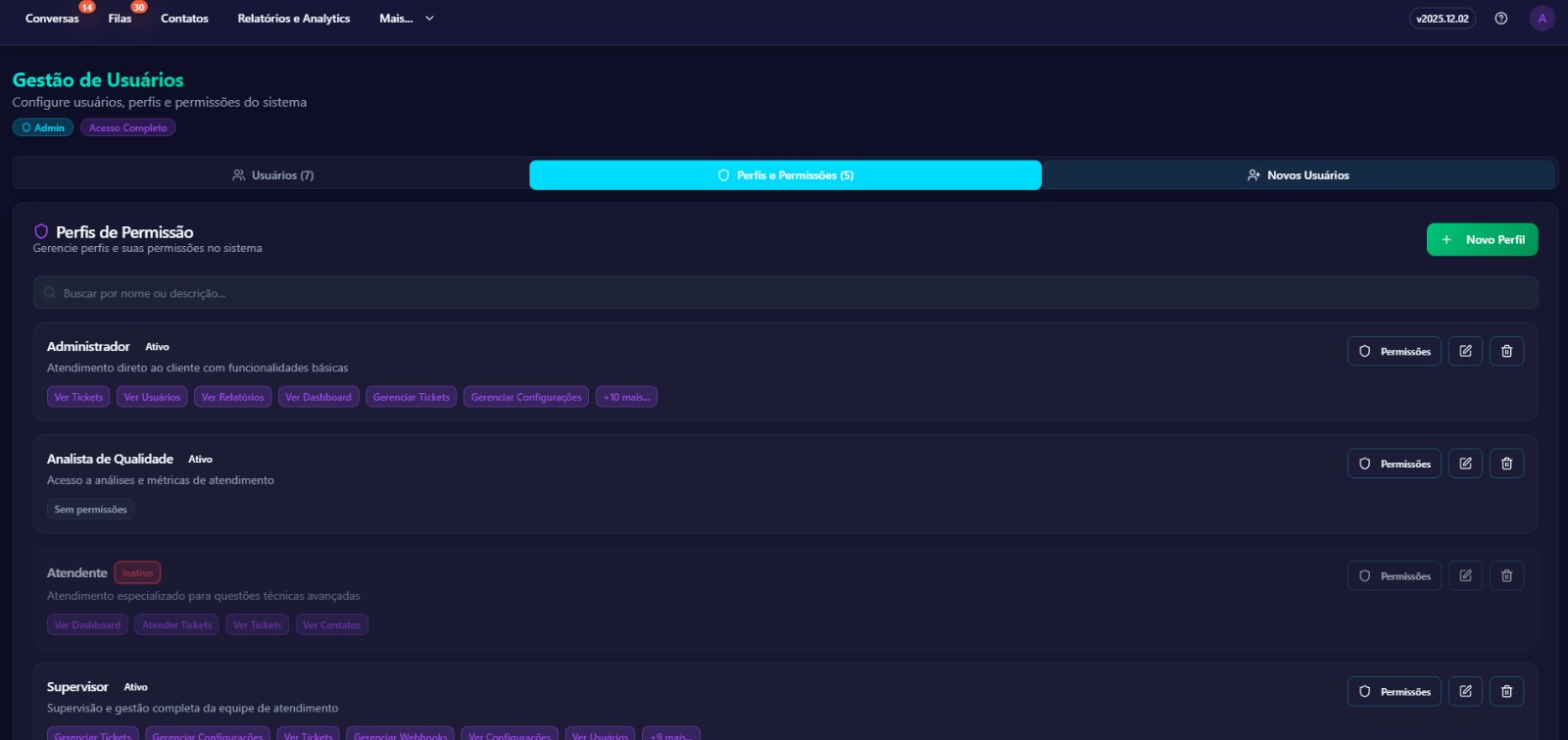Open edit icon on Supervisor profile
Image resolution: width=1568 pixels, height=740 pixels.
(1465, 691)
